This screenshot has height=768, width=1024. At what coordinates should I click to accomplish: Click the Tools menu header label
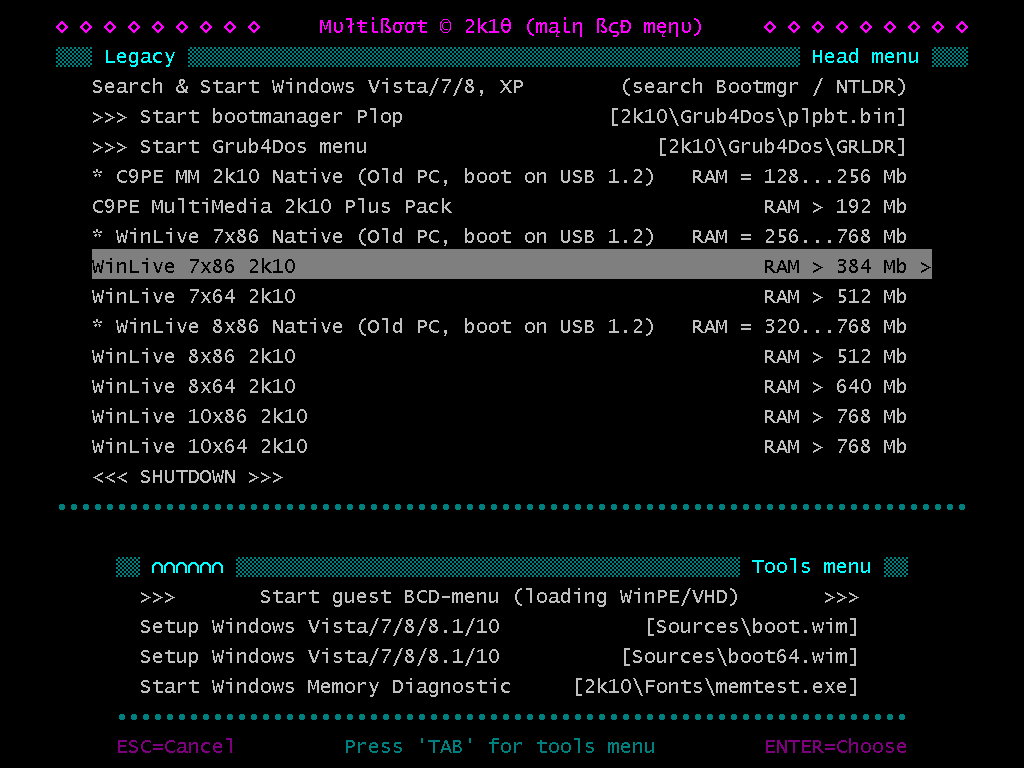pos(811,567)
